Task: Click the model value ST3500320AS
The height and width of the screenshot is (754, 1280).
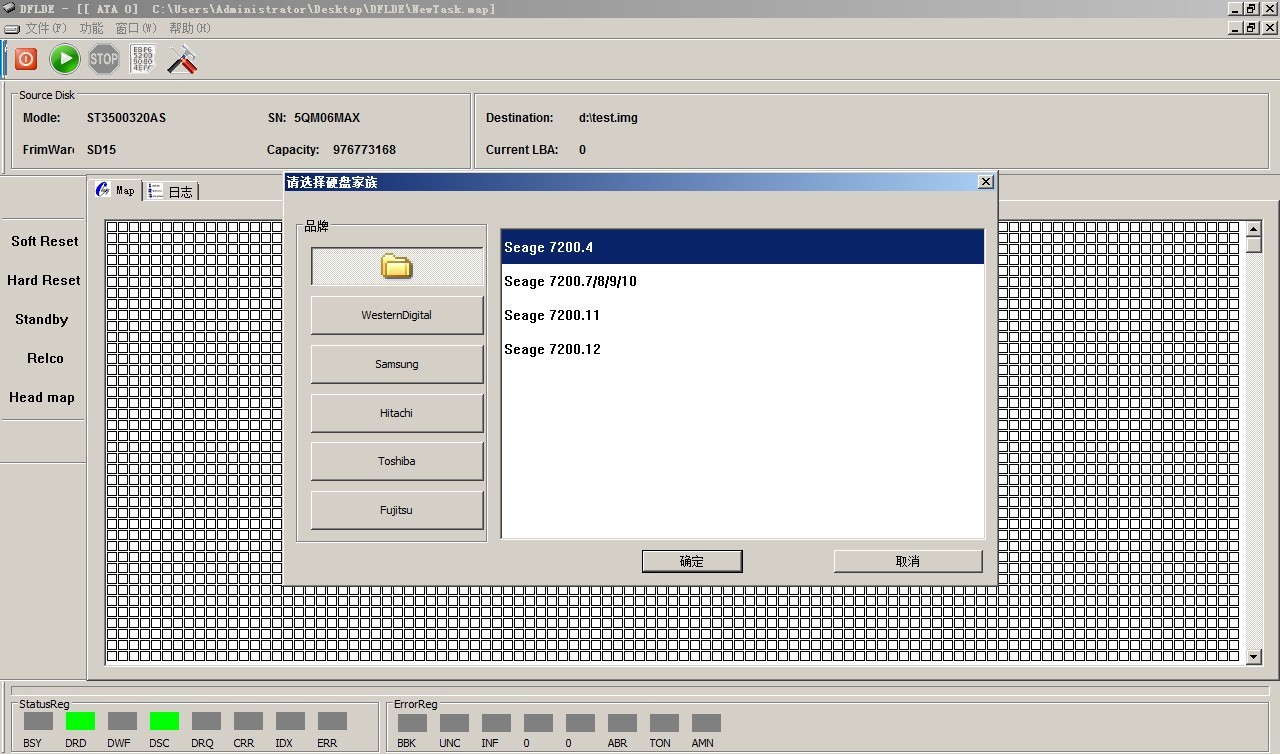Action: coord(126,118)
